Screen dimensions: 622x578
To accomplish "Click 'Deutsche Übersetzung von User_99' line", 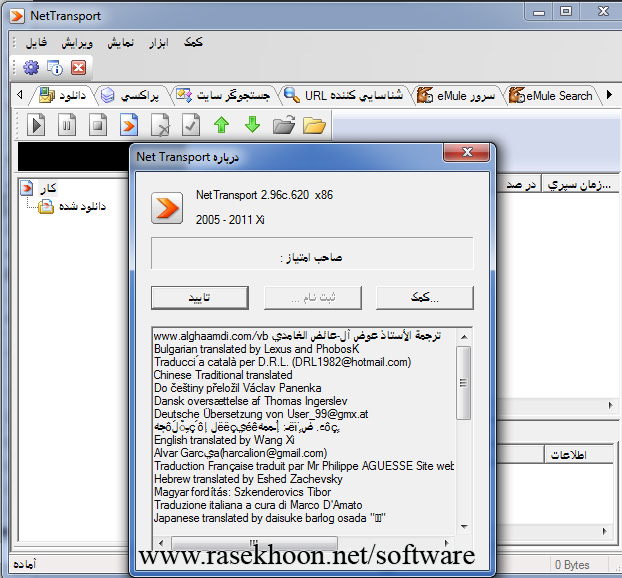I will 261,414.
